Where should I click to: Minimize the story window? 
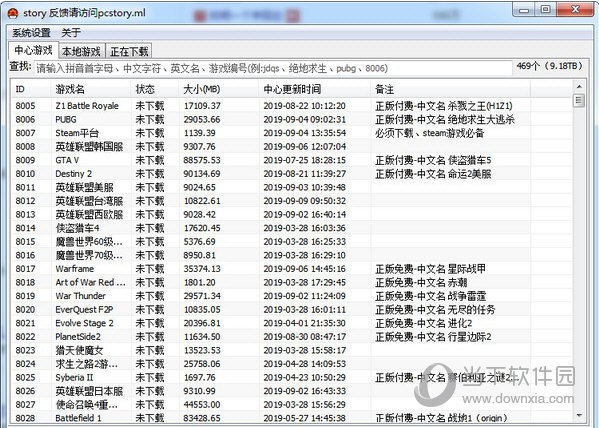tap(524, 10)
